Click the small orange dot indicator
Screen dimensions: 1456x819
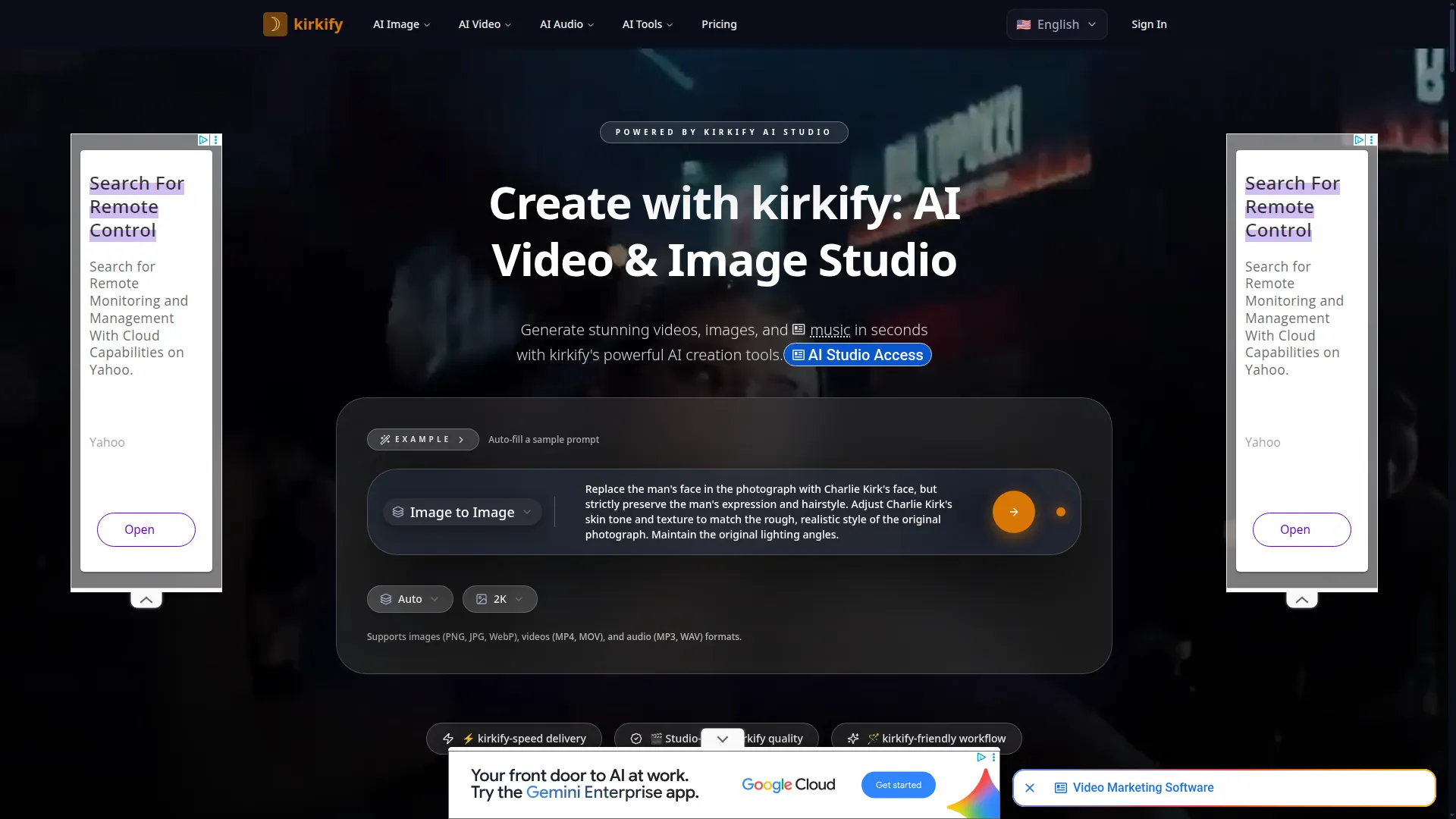[x=1061, y=512]
